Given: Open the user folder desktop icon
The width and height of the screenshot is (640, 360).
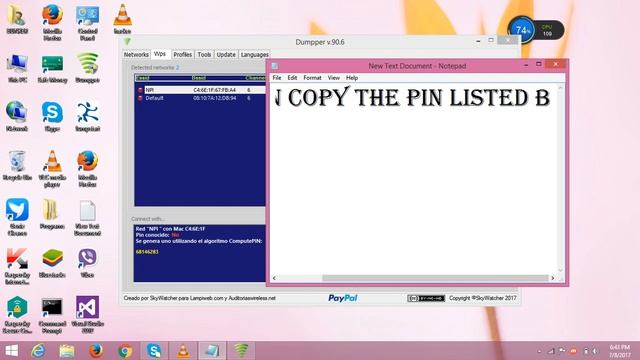Looking at the screenshot, I should pyautogui.click(x=17, y=20).
